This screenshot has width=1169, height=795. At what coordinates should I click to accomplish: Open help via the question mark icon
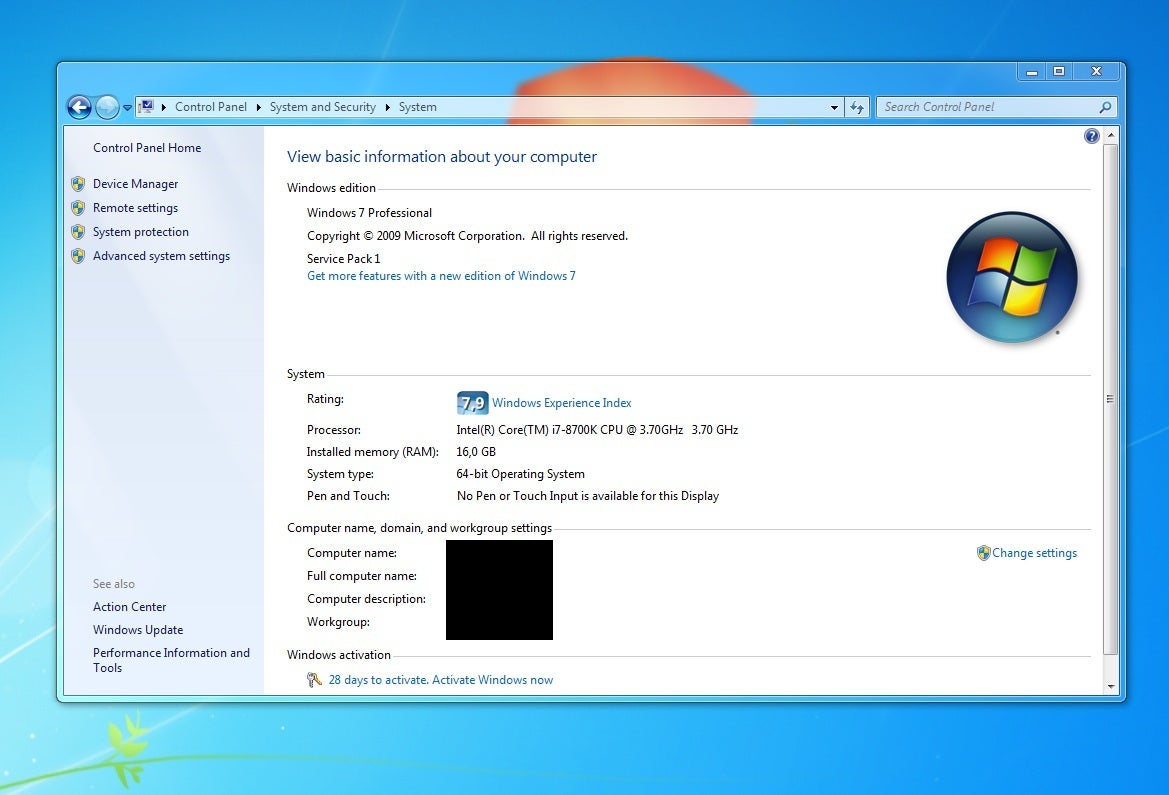tap(1091, 136)
